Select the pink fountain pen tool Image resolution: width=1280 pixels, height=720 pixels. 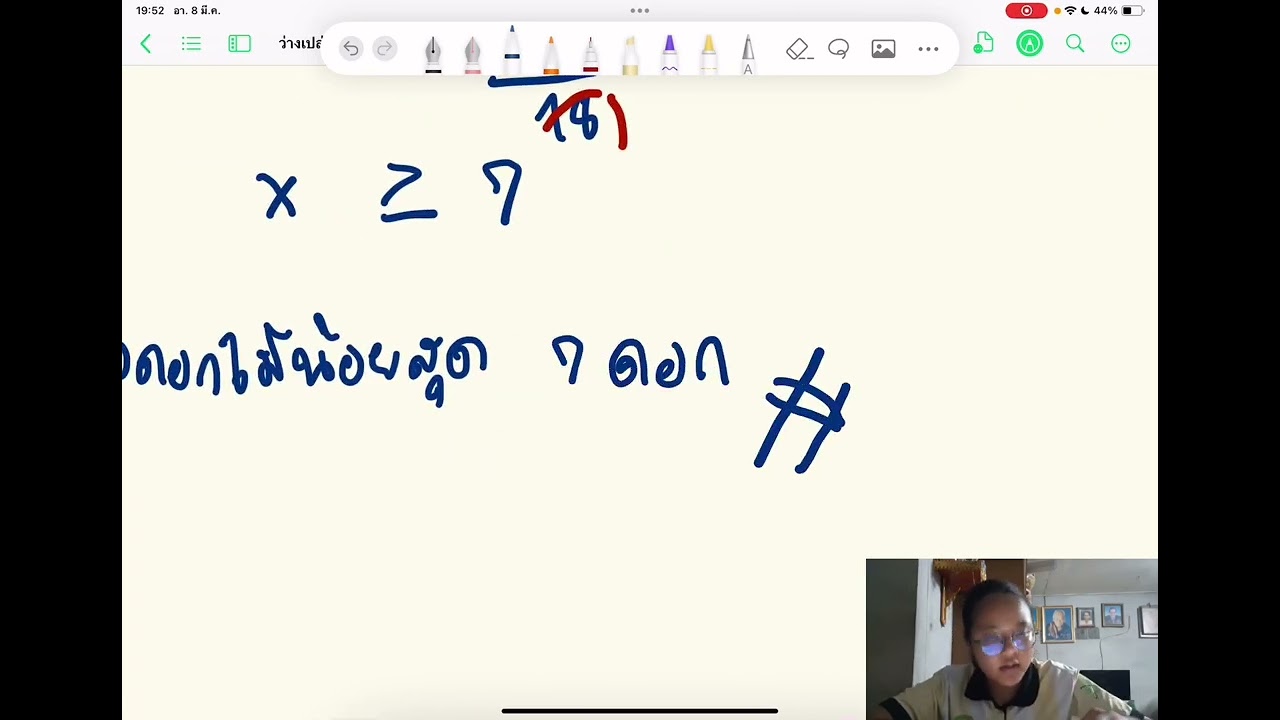(x=472, y=54)
